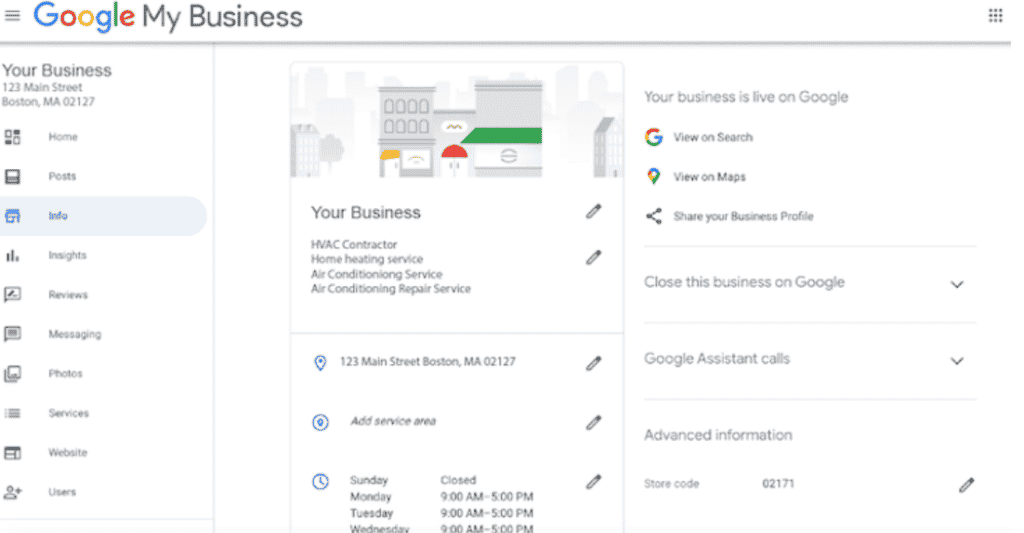Click Tuesday 9:00 AM–5:00 PM row
The image size is (1024, 533).
441,513
